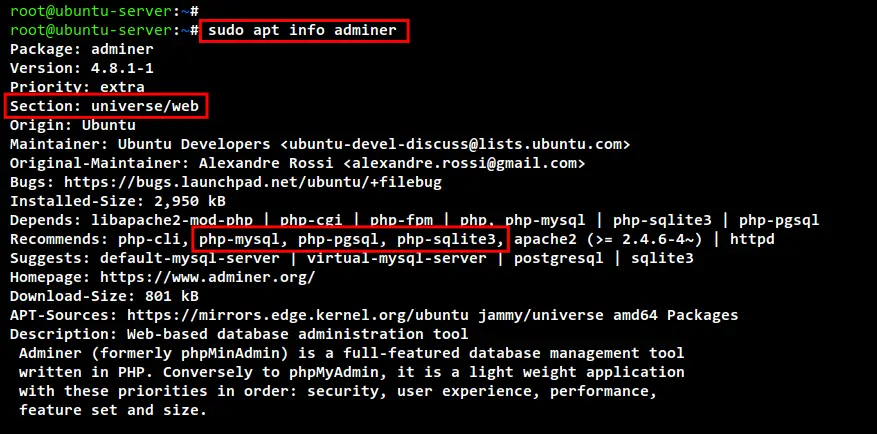Screen dimensions: 877x434
Task: Click the 'Priority: extra' line
Action: click(x=77, y=87)
